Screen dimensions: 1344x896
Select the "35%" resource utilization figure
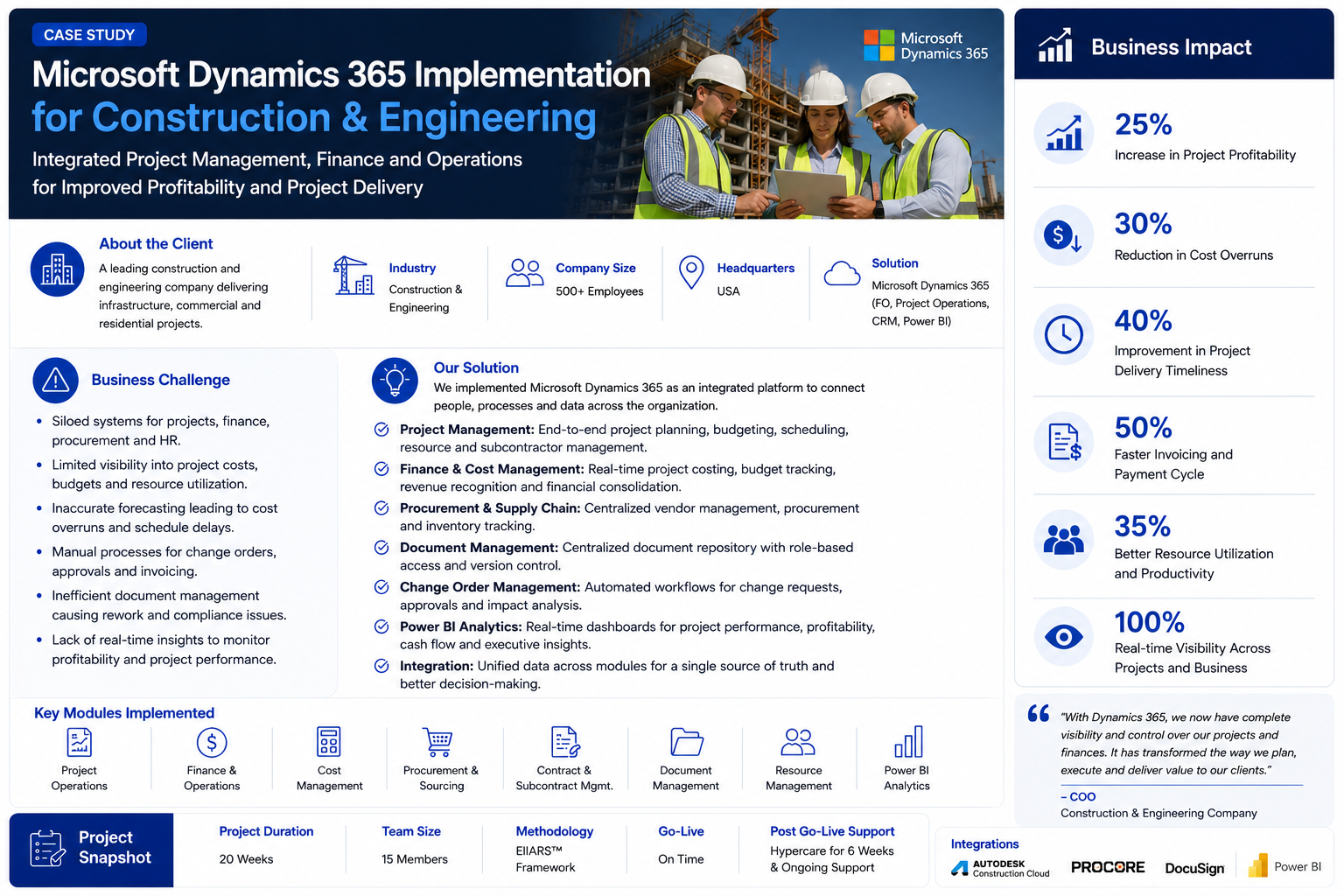pyautogui.click(x=1142, y=527)
